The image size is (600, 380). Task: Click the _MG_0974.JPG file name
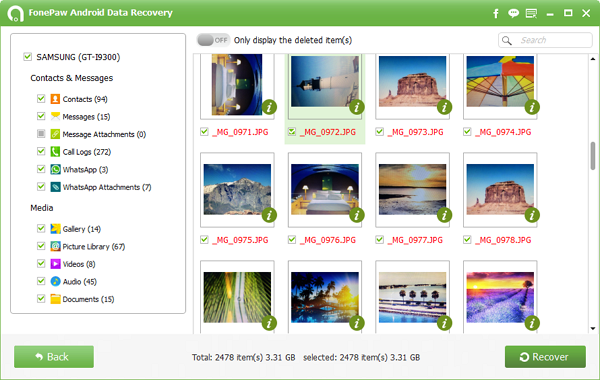coord(503,132)
